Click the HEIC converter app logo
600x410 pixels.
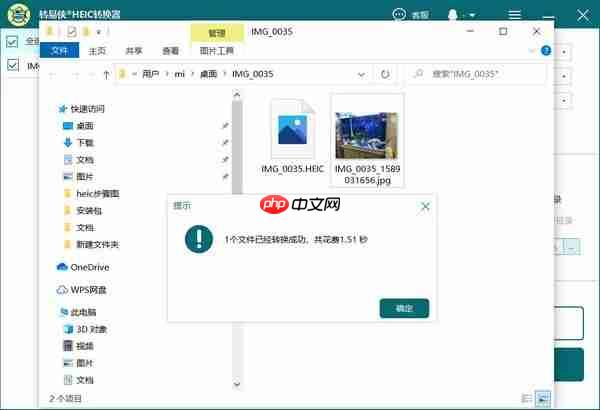pyautogui.click(x=19, y=14)
